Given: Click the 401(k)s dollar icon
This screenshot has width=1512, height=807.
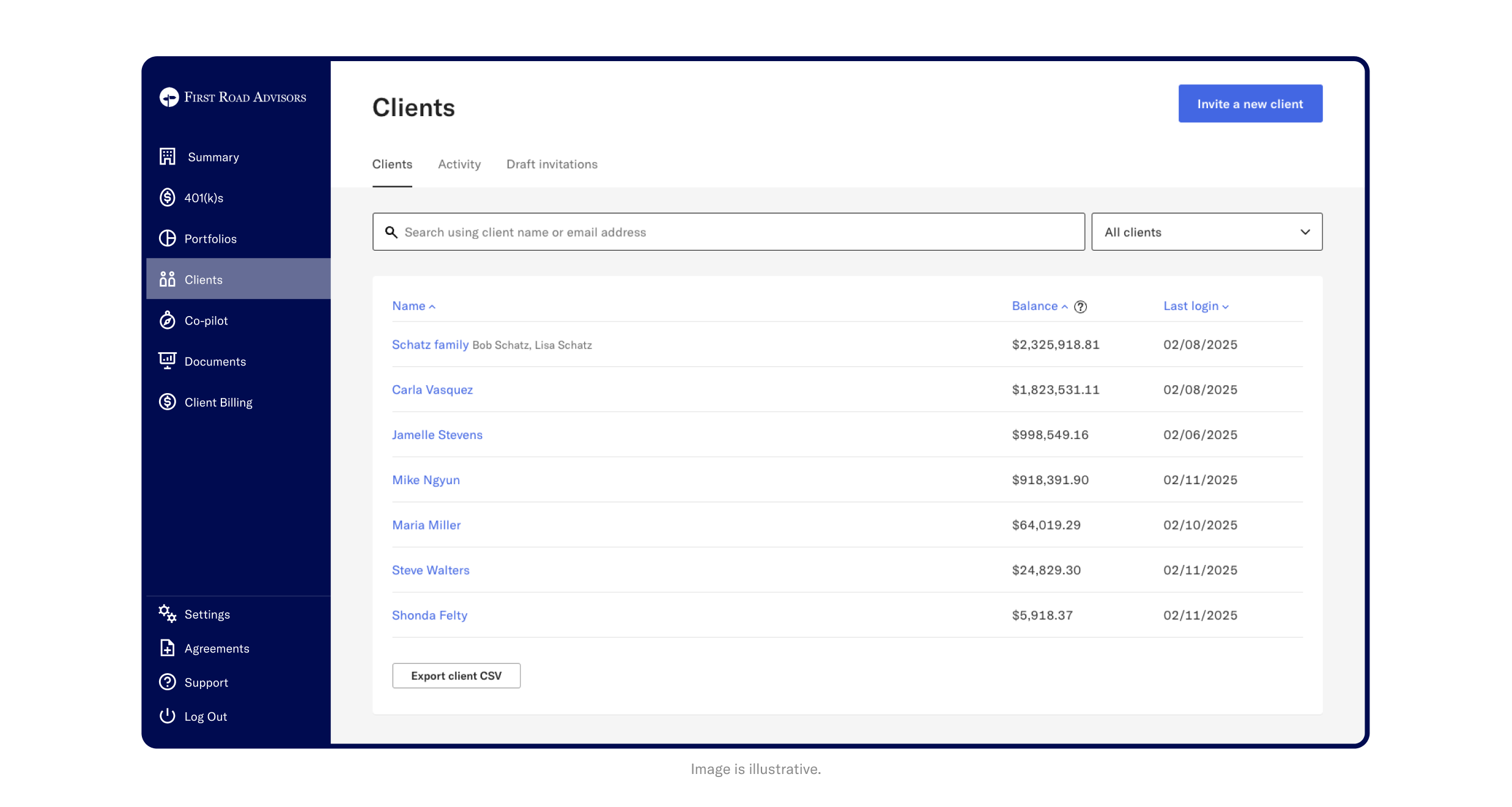Looking at the screenshot, I should [168, 197].
